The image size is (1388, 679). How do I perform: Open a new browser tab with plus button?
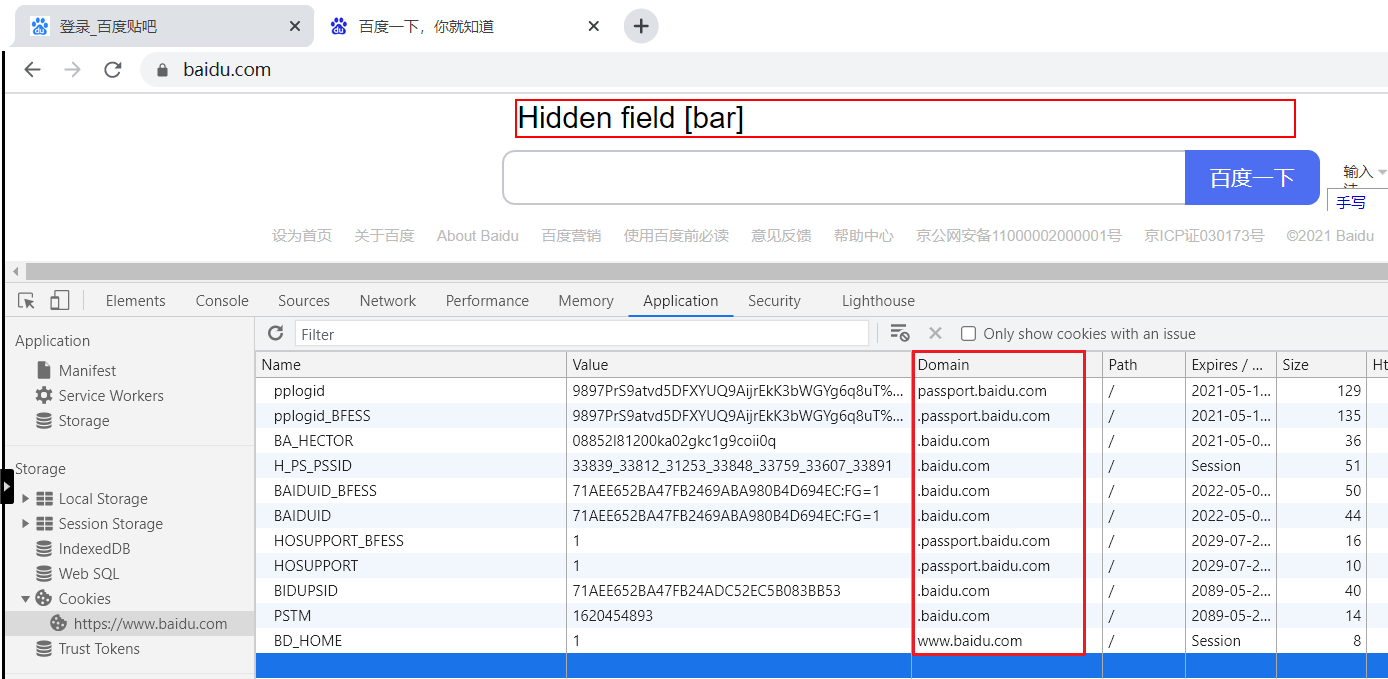(x=641, y=26)
